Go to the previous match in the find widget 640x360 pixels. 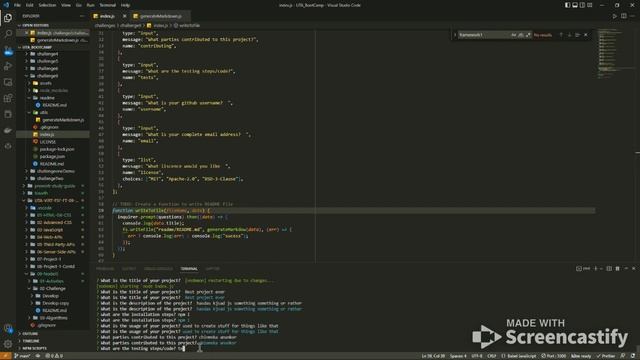561,35
